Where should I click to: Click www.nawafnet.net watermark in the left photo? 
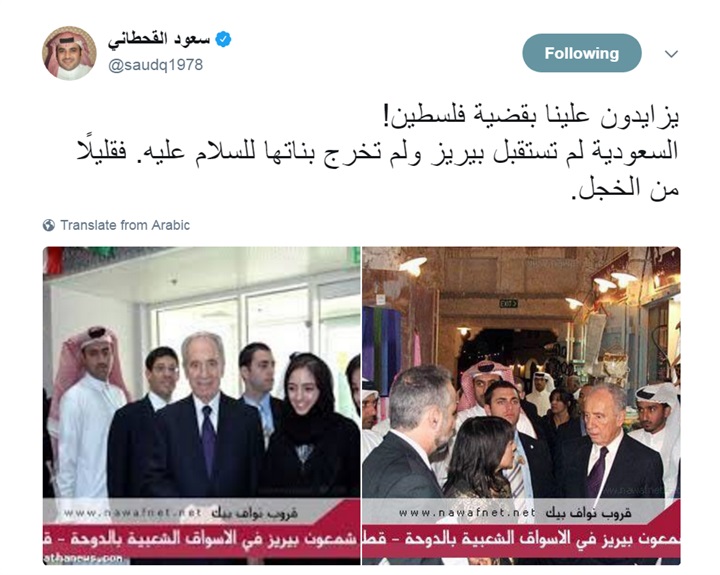coord(132,513)
